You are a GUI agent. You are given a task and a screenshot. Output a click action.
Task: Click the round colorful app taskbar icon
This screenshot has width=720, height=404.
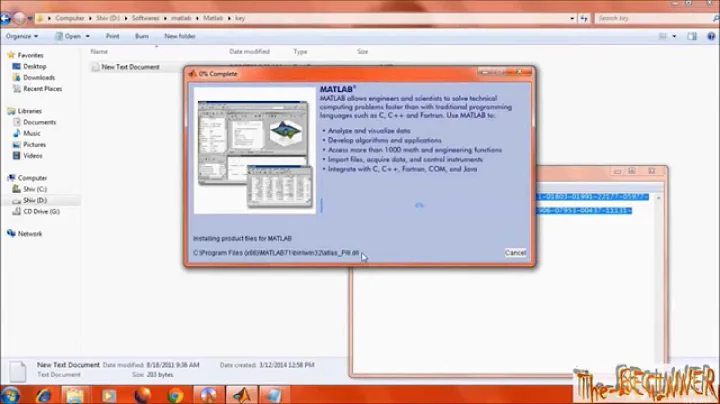coord(208,395)
